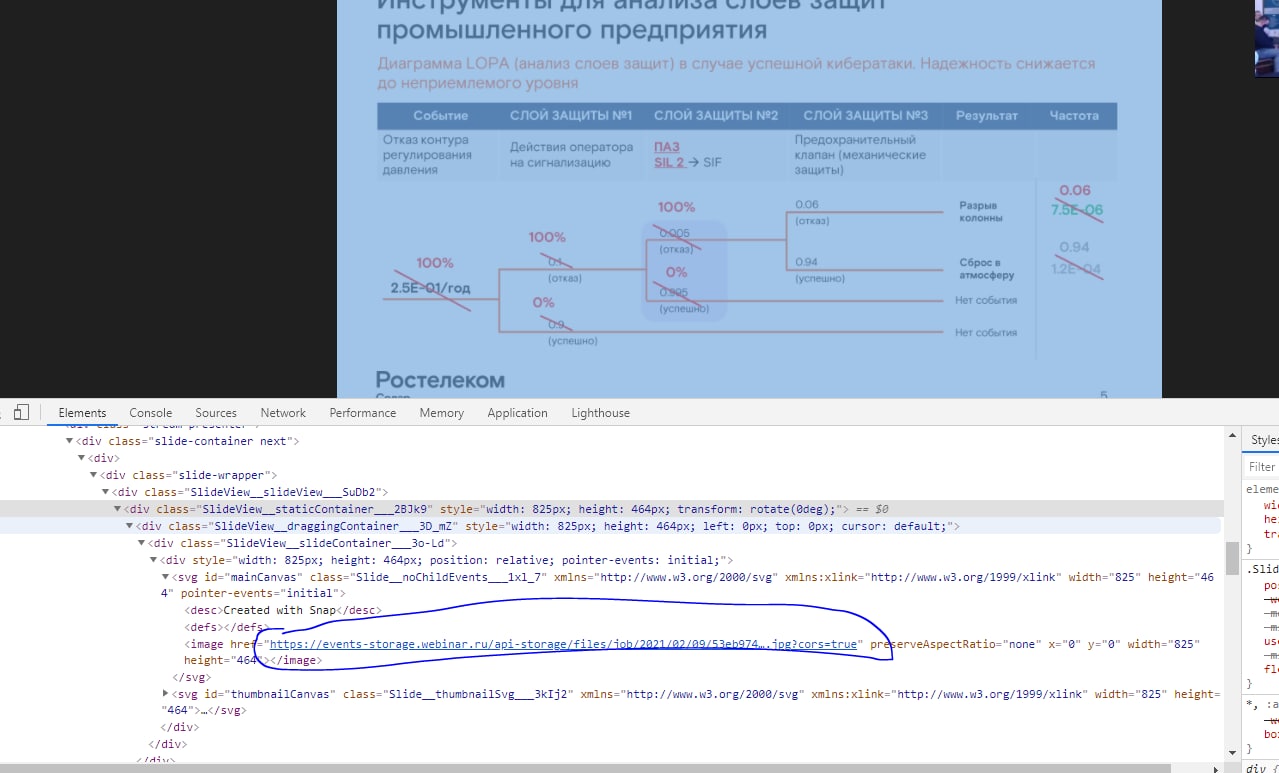Open the Lighthouse tab
The width and height of the screenshot is (1279, 773).
click(600, 413)
